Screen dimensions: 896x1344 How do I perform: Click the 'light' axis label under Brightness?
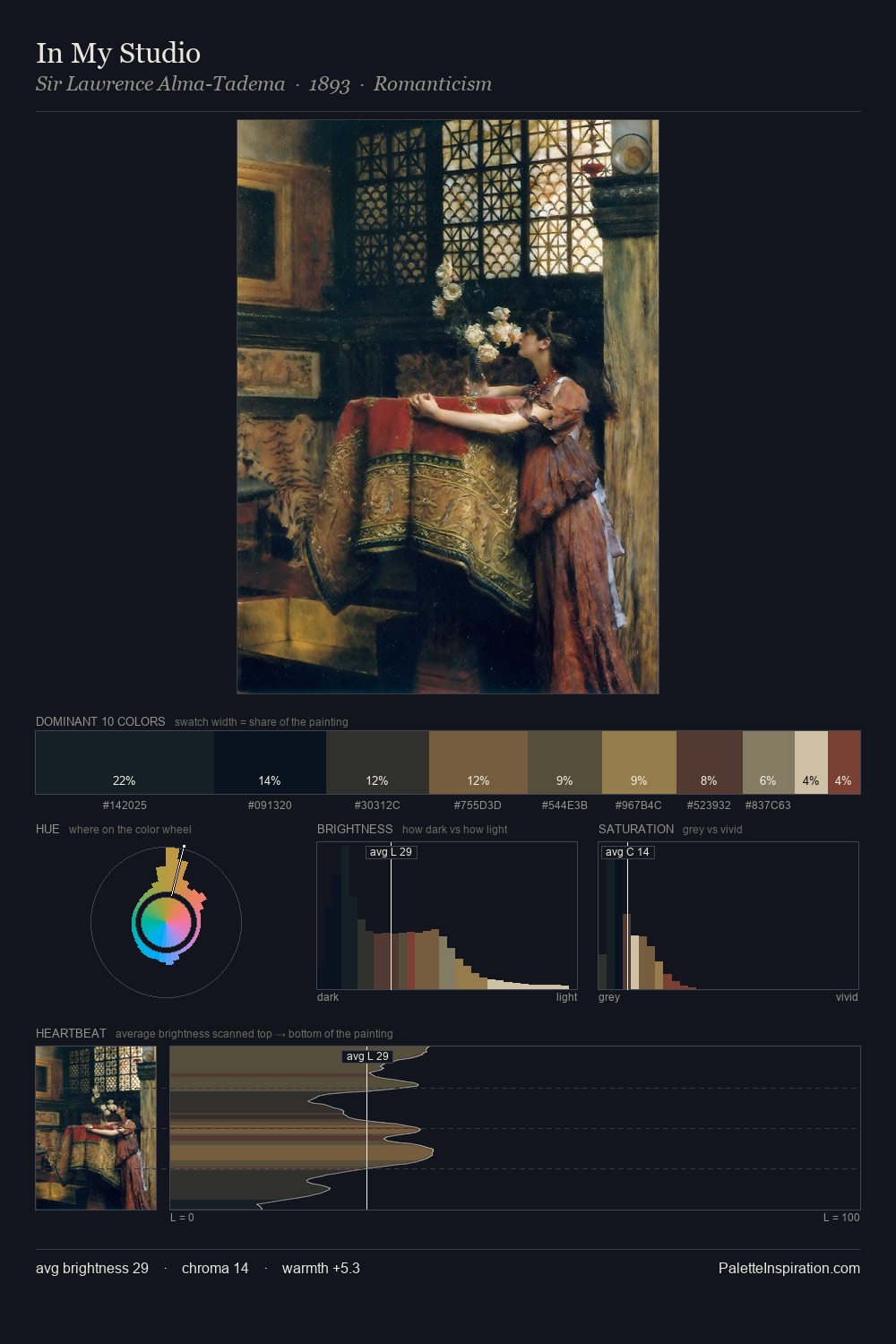[566, 997]
